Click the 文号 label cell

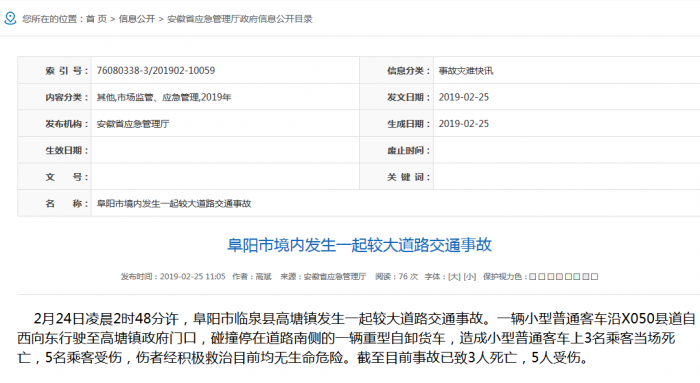click(x=54, y=177)
